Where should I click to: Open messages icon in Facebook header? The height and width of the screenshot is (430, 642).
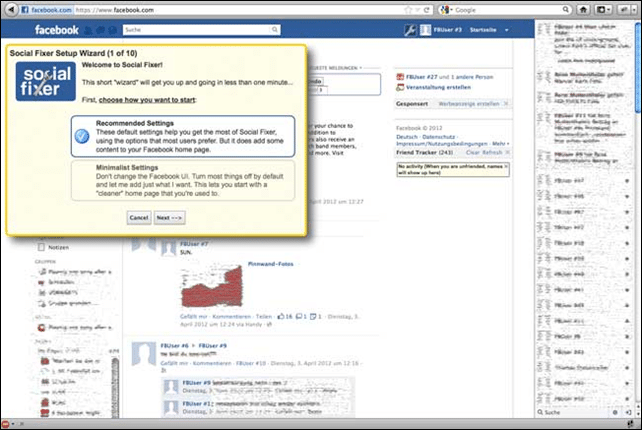pyautogui.click(x=100, y=30)
